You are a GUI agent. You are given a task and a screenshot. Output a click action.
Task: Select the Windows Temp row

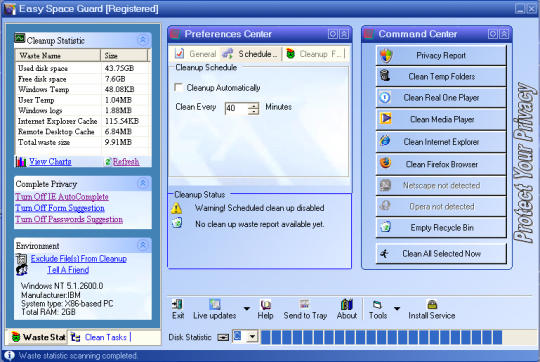tap(83, 89)
